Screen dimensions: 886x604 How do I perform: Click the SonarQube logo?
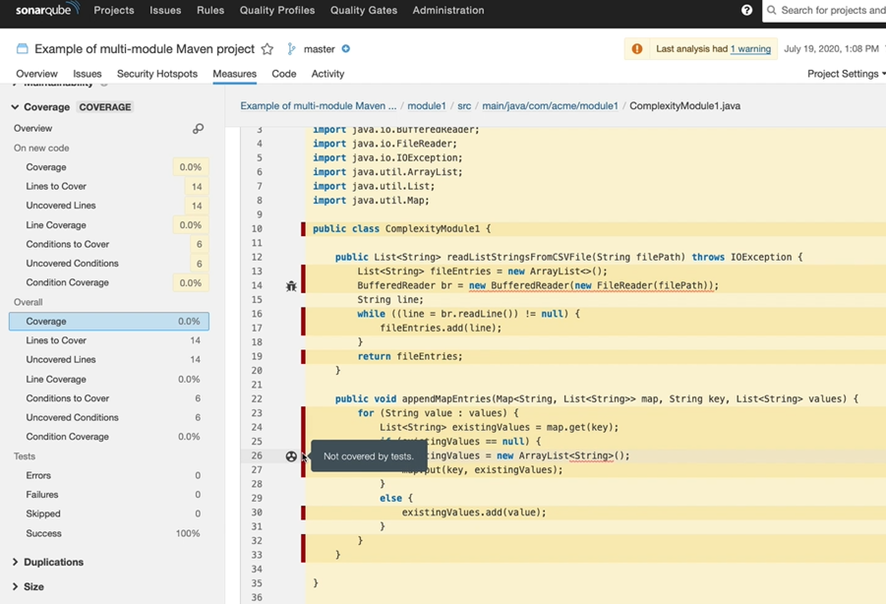47,10
